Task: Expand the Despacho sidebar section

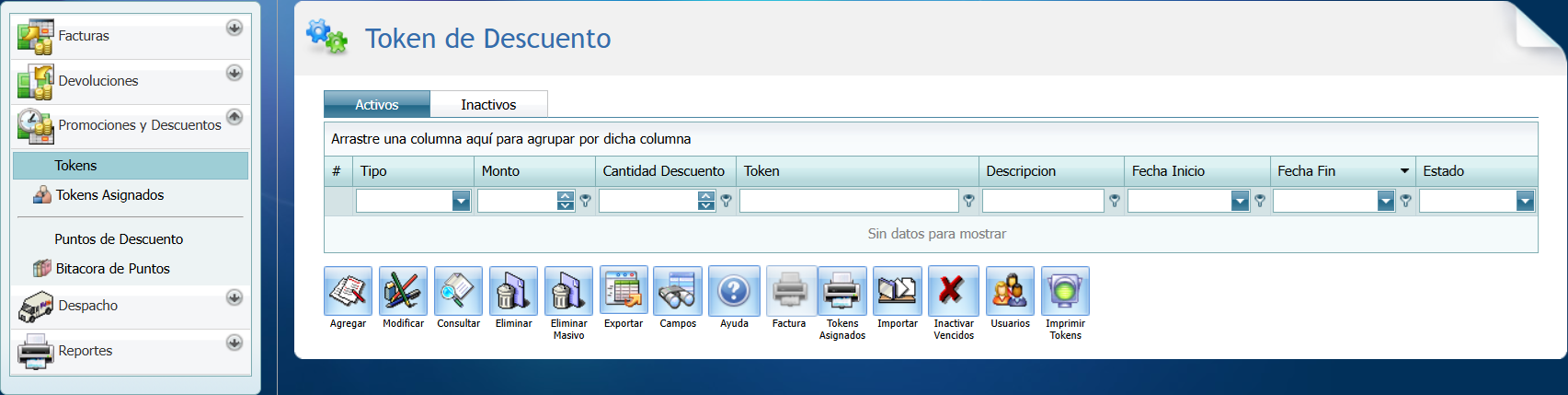Action: (x=235, y=297)
